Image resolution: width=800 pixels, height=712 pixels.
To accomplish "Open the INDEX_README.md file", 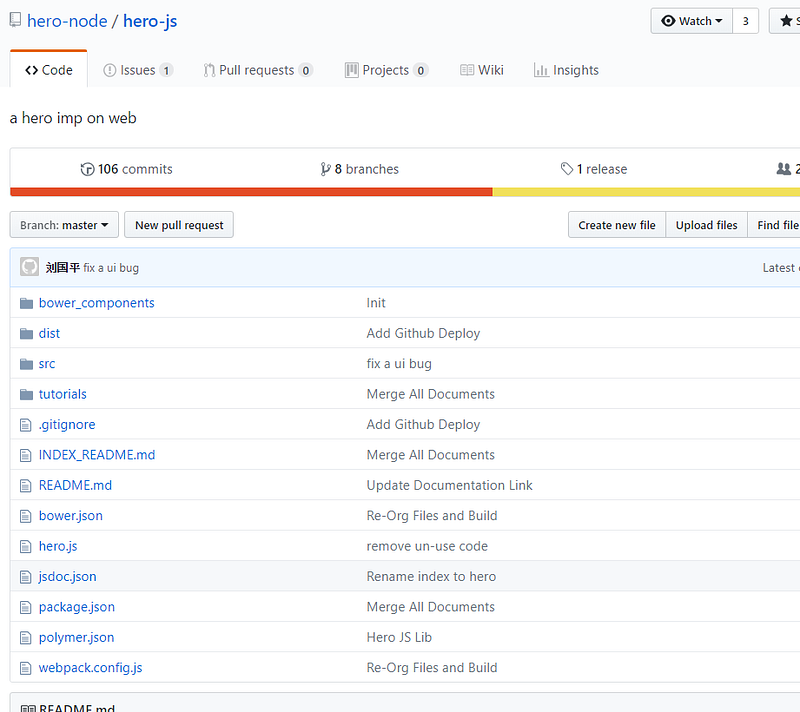I will pos(97,455).
